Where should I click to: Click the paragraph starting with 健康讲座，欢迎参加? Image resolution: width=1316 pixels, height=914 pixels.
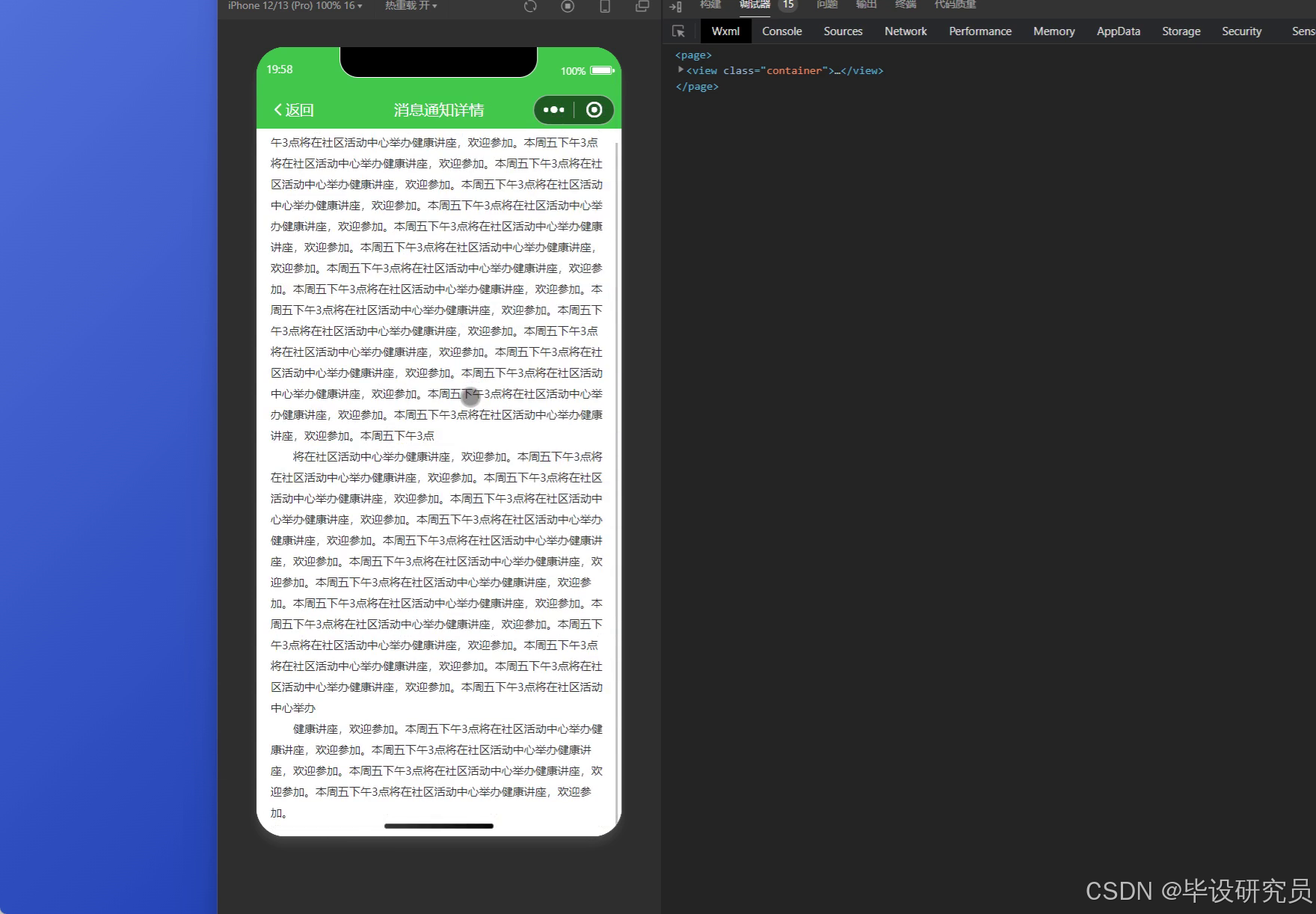tap(437, 770)
